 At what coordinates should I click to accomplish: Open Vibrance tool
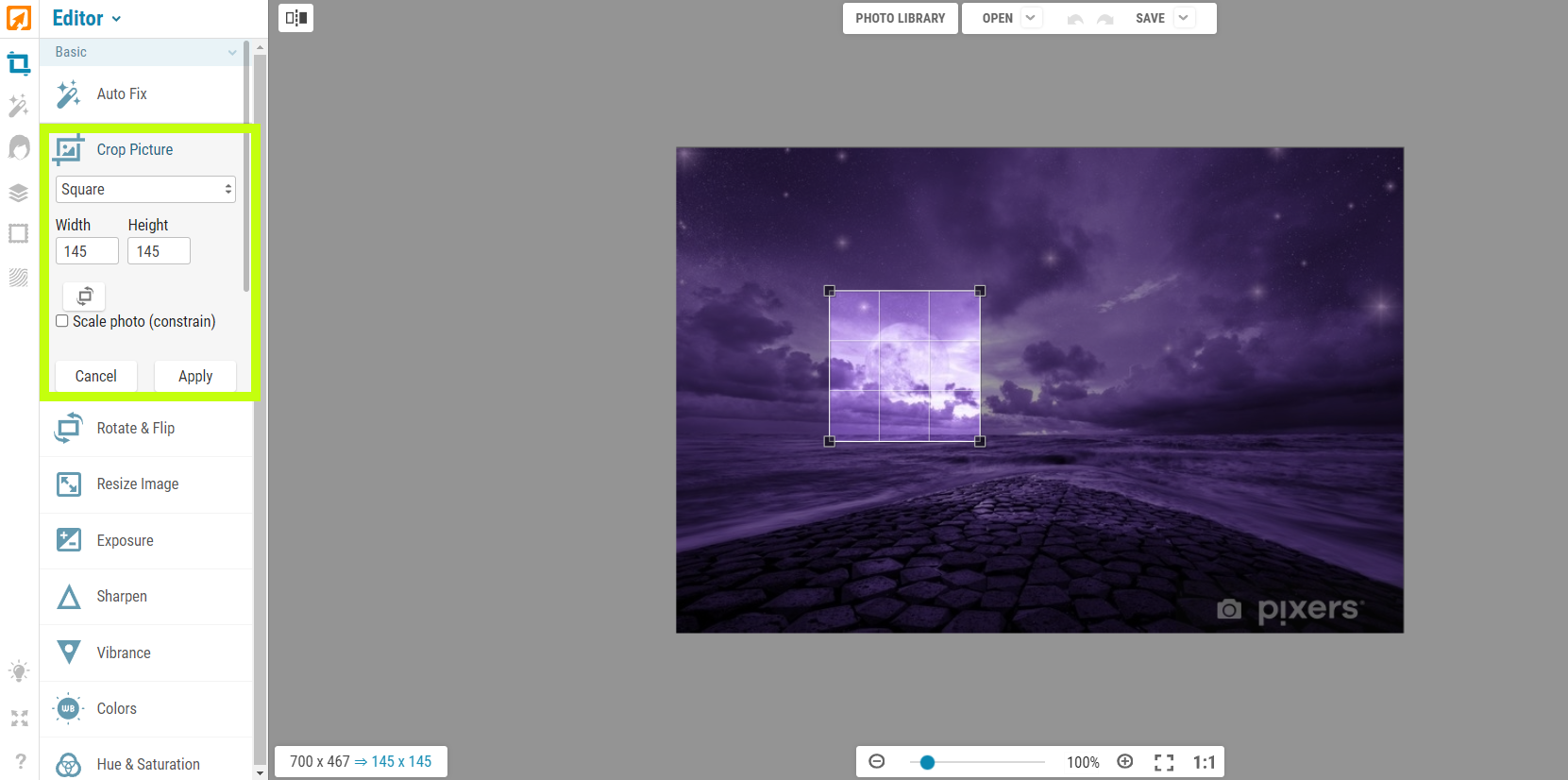[x=145, y=653]
